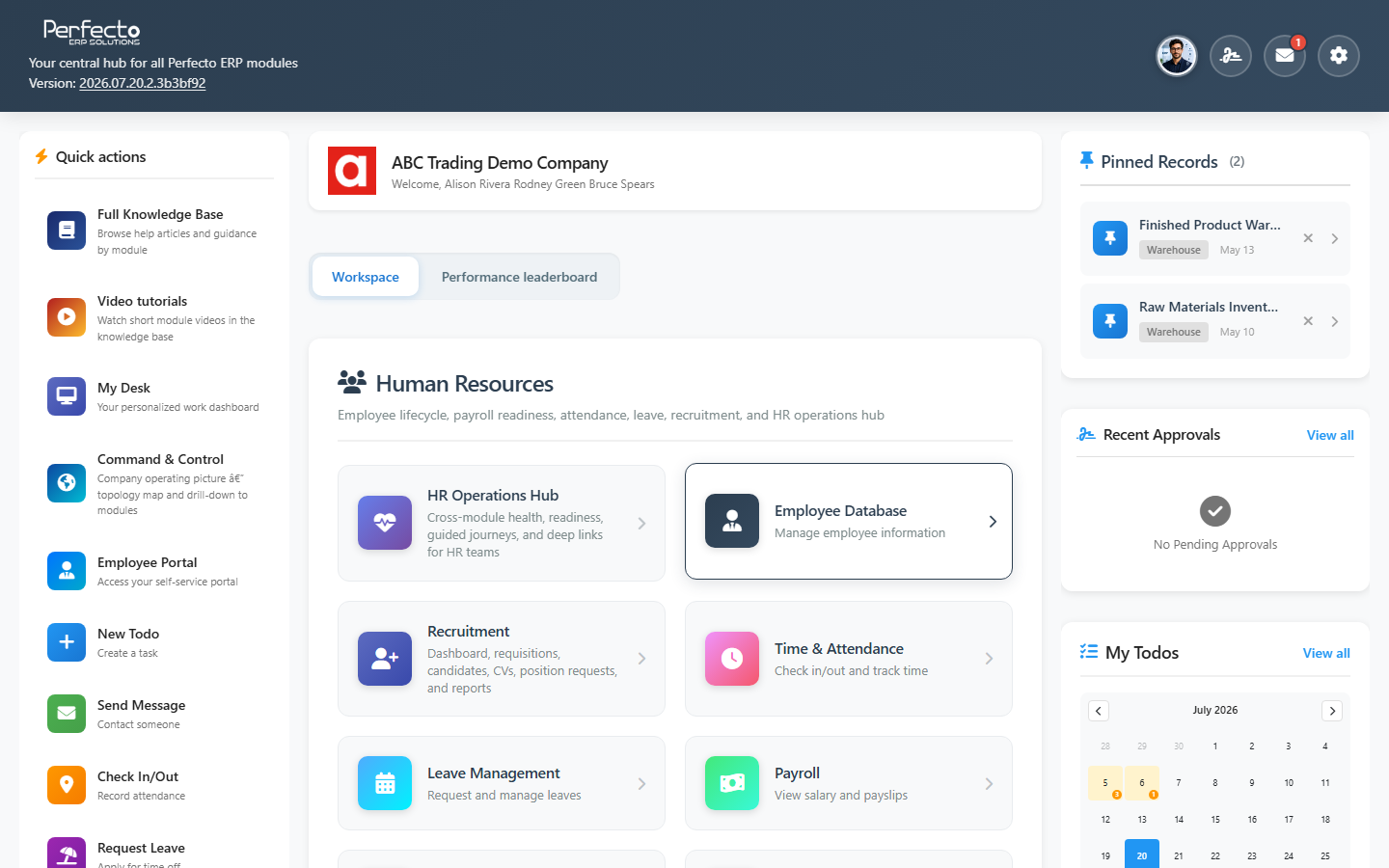Open Employee Portal person icon
The height and width of the screenshot is (868, 1389).
pos(67,570)
